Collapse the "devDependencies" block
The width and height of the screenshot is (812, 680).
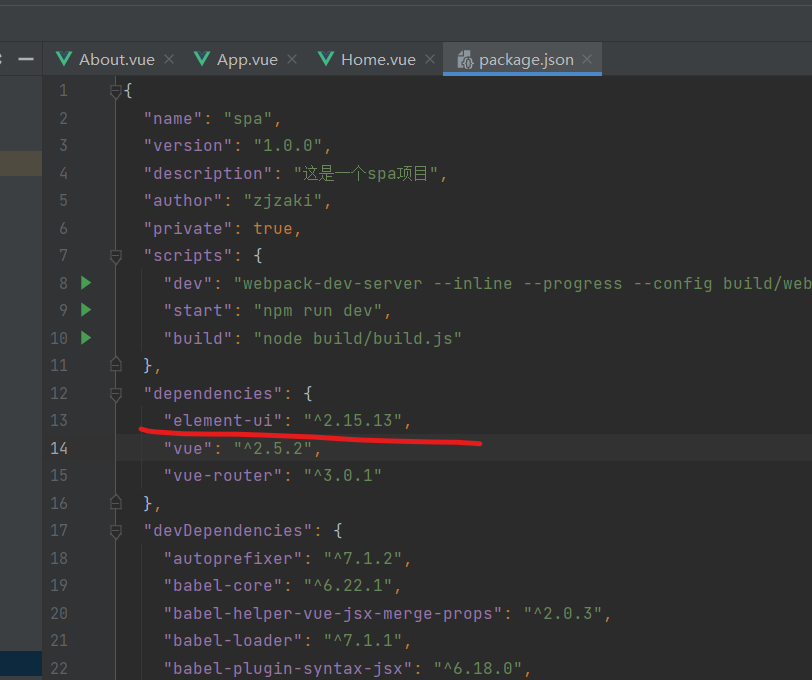[116, 531]
